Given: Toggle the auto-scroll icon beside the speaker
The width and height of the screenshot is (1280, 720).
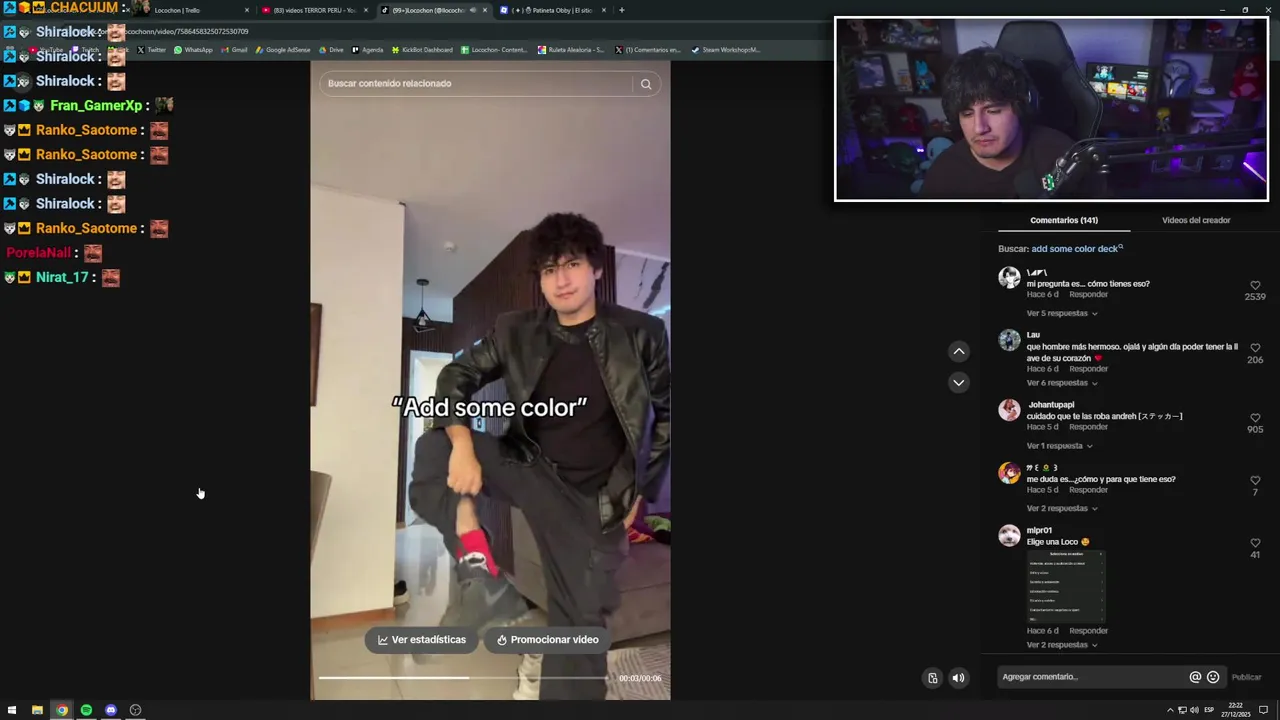Looking at the screenshot, I should click(932, 678).
